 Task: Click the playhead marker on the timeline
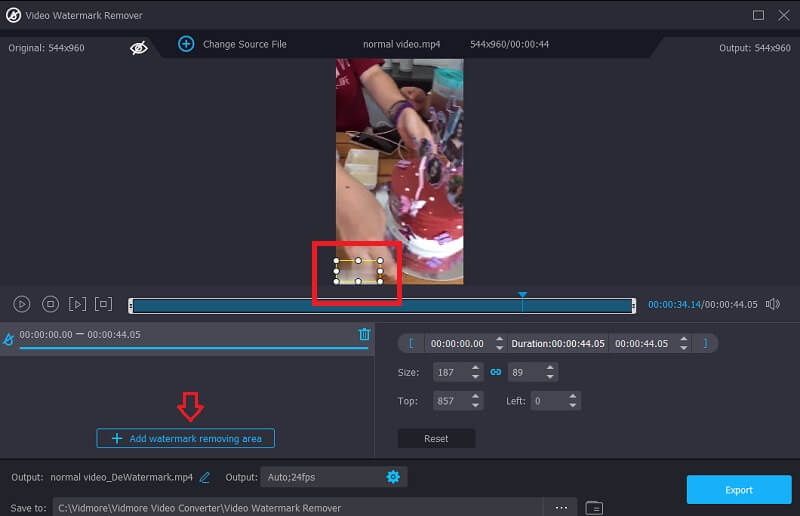point(522,295)
